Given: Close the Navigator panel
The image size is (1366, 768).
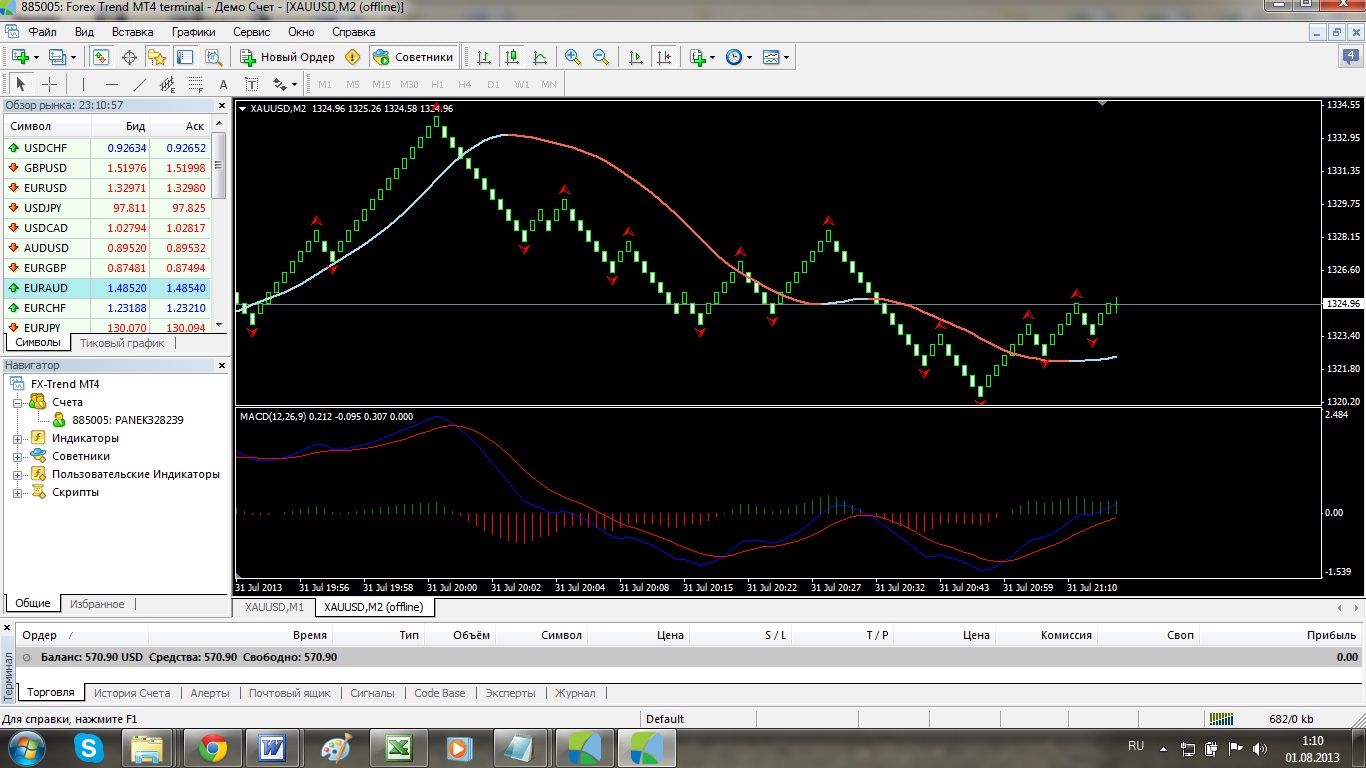Looking at the screenshot, I should [x=222, y=366].
